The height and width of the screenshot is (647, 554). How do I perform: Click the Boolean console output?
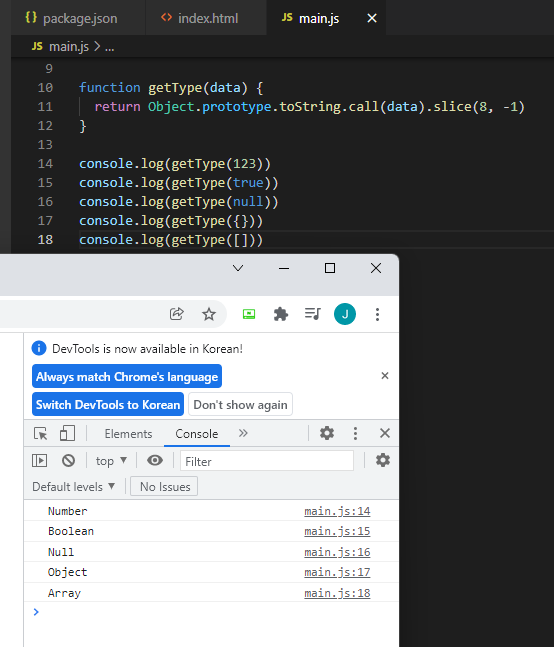[71, 531]
